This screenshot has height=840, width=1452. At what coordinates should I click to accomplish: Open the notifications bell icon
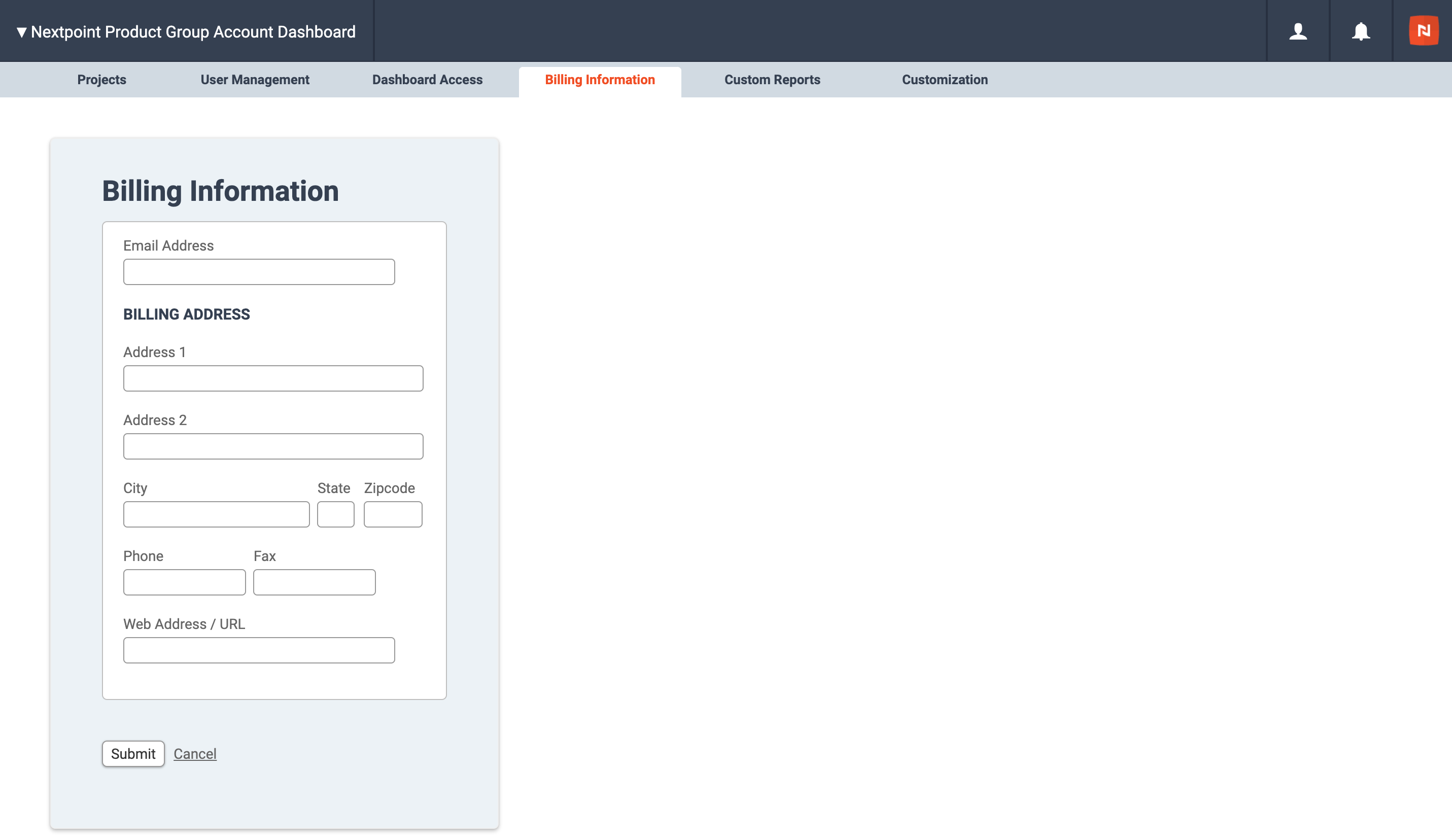pos(1360,31)
